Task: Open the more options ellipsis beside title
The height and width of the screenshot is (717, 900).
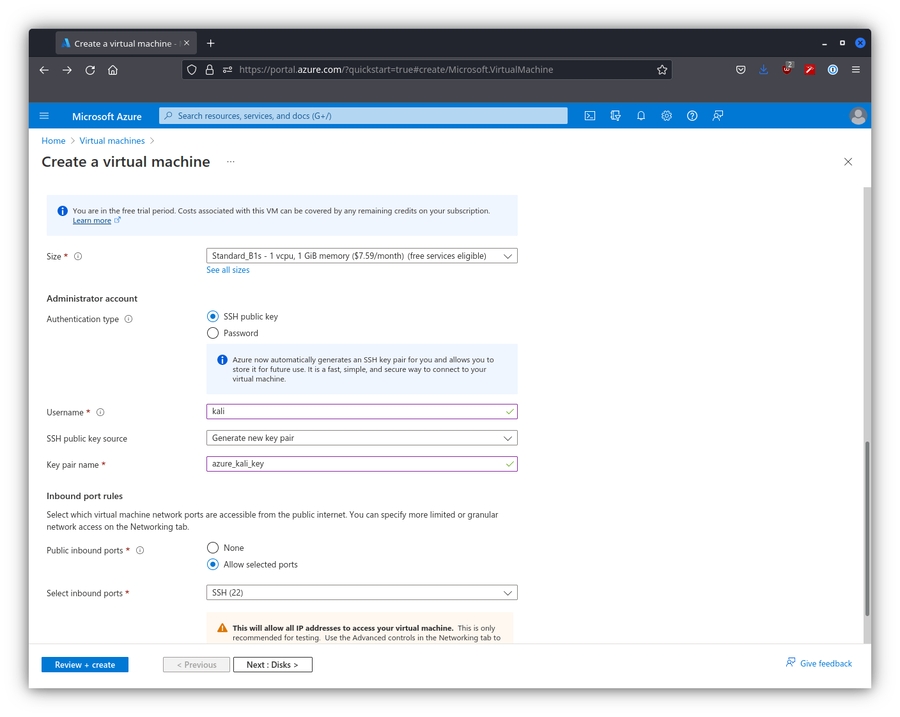Action: point(230,162)
